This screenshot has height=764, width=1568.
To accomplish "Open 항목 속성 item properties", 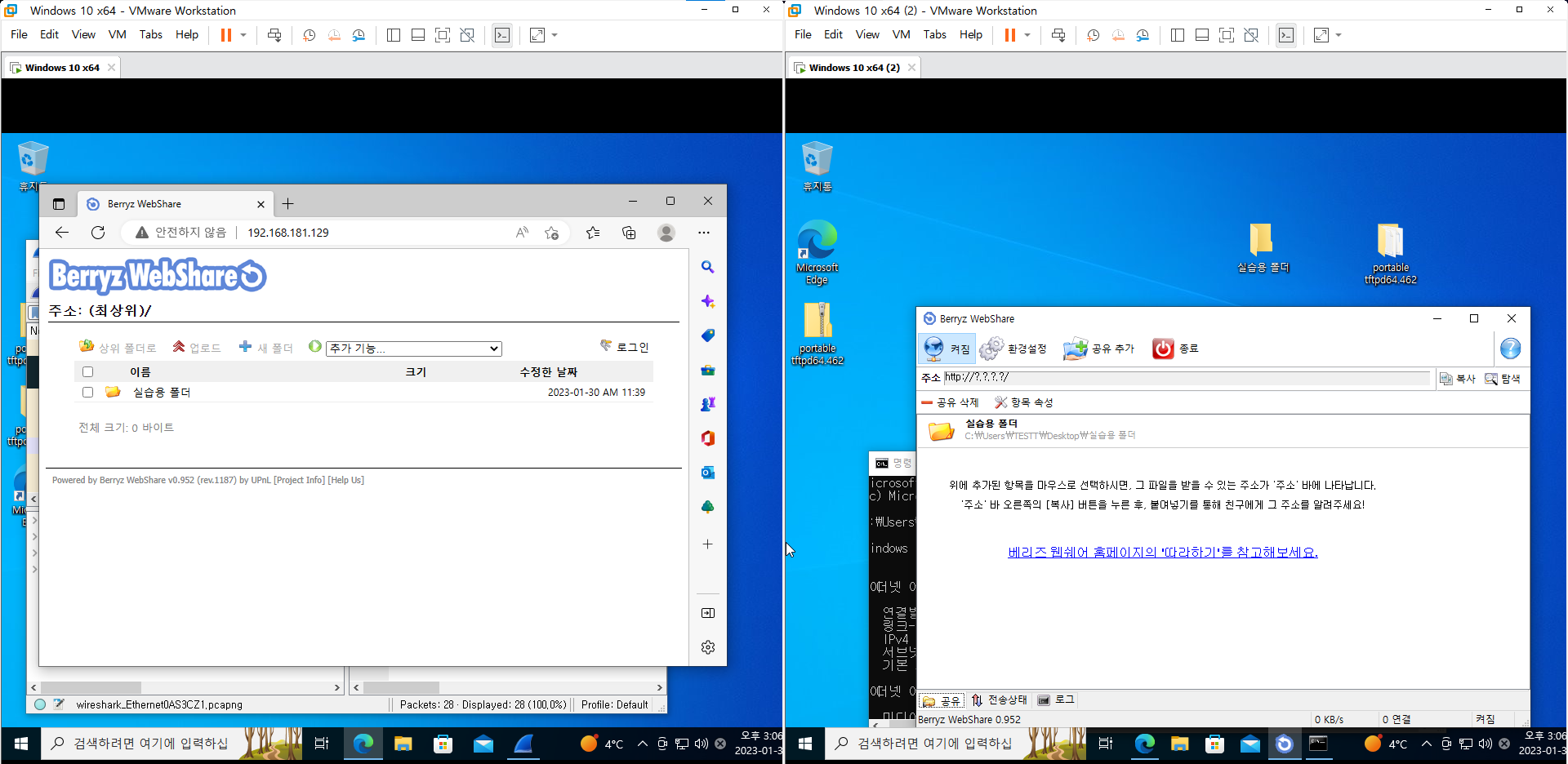I will (x=1024, y=402).
